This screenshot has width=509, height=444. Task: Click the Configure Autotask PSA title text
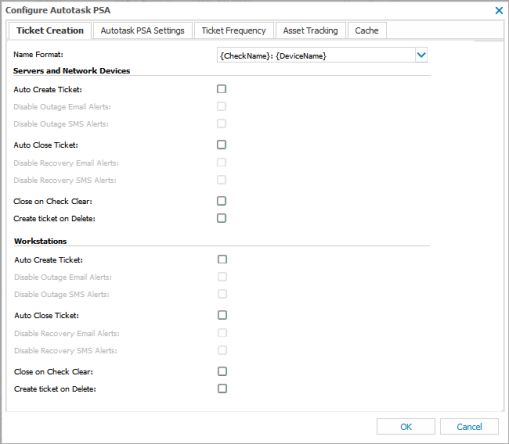(x=58, y=10)
